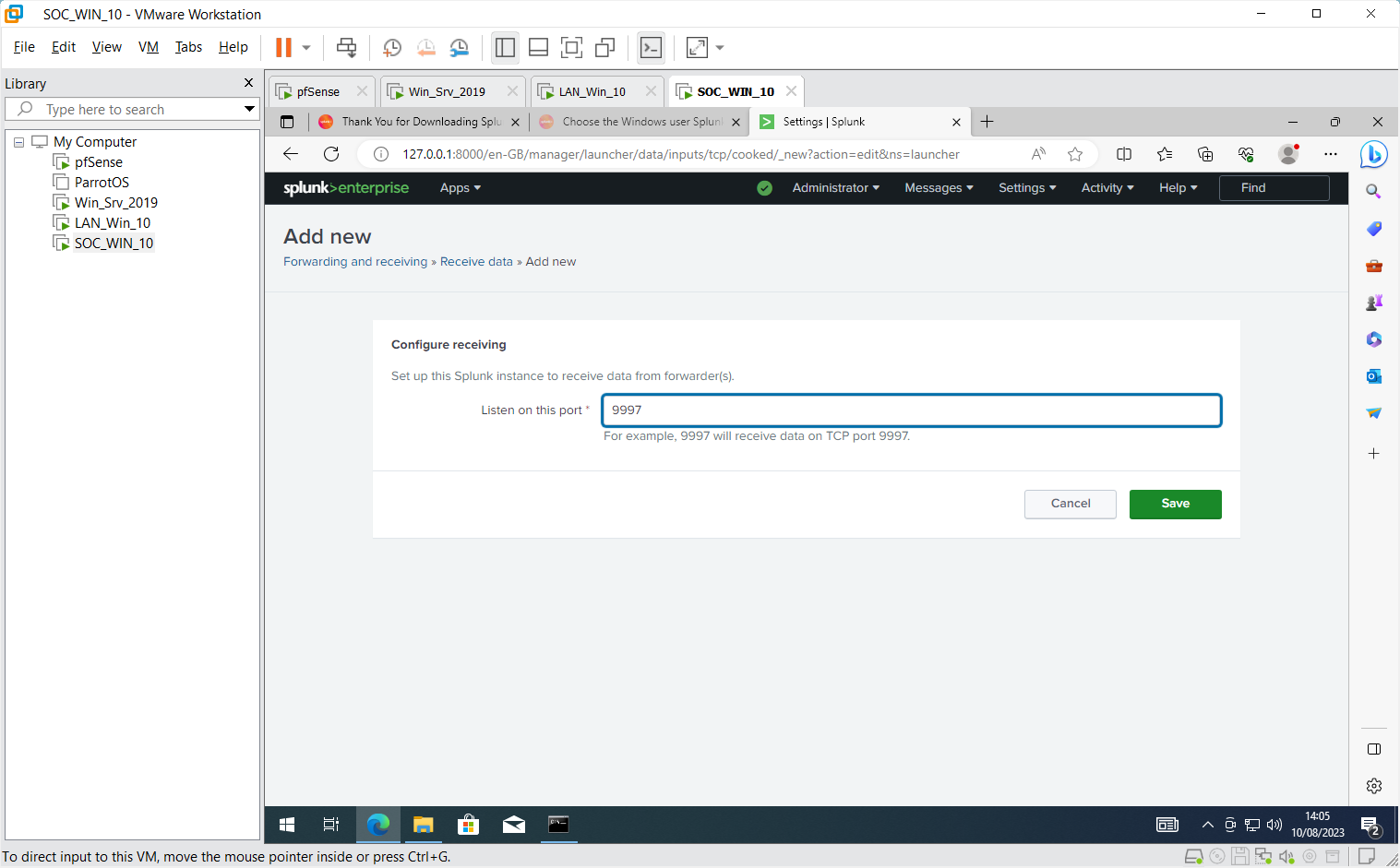Open the library search dropdown arrow
Image resolution: width=1400 pixels, height=868 pixels.
tap(249, 109)
